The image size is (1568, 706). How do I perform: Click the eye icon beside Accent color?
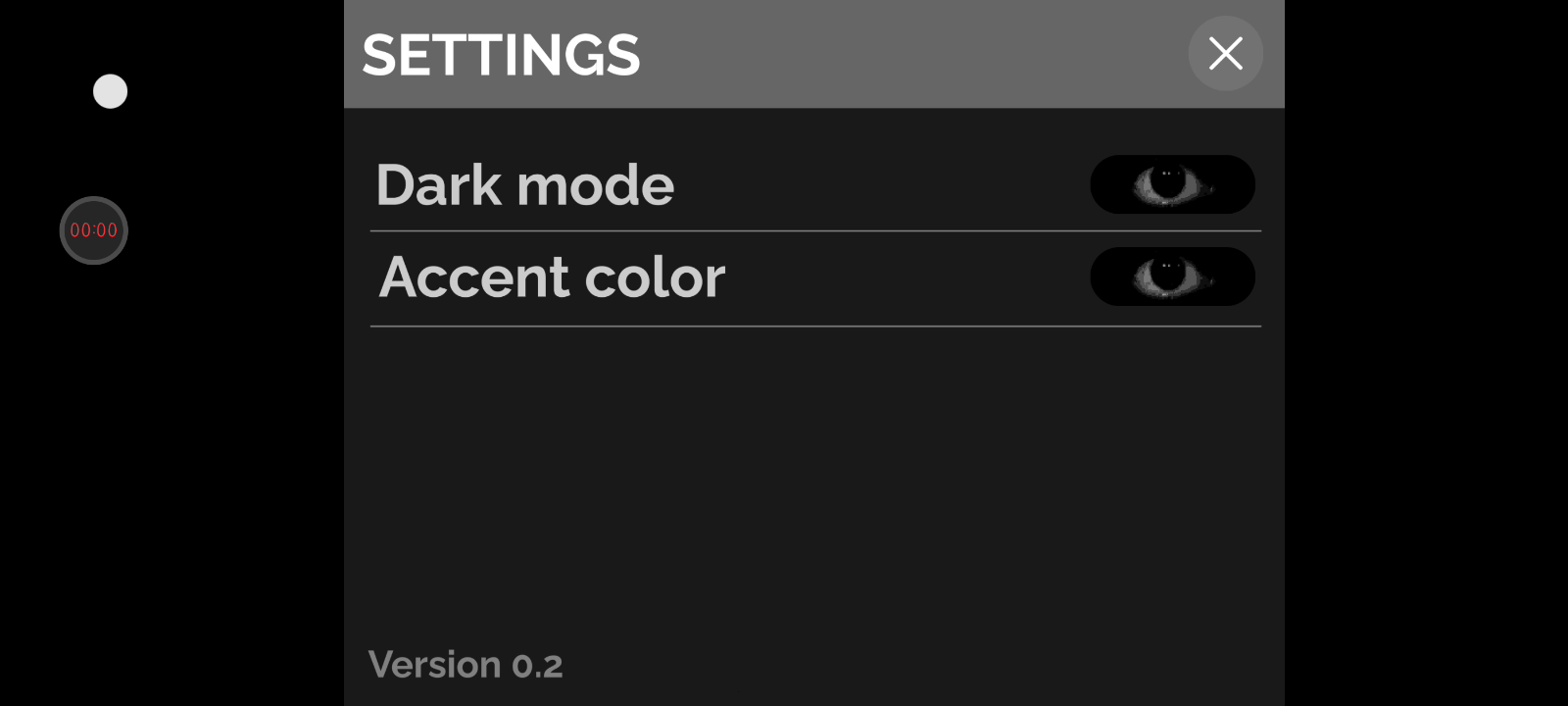click(x=1168, y=276)
